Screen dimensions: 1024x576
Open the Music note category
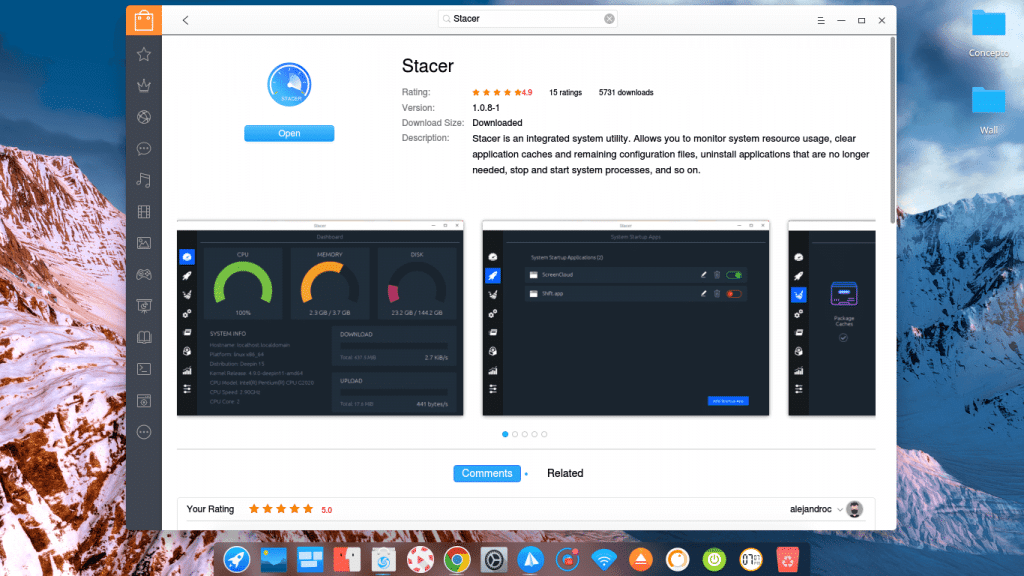coord(144,180)
